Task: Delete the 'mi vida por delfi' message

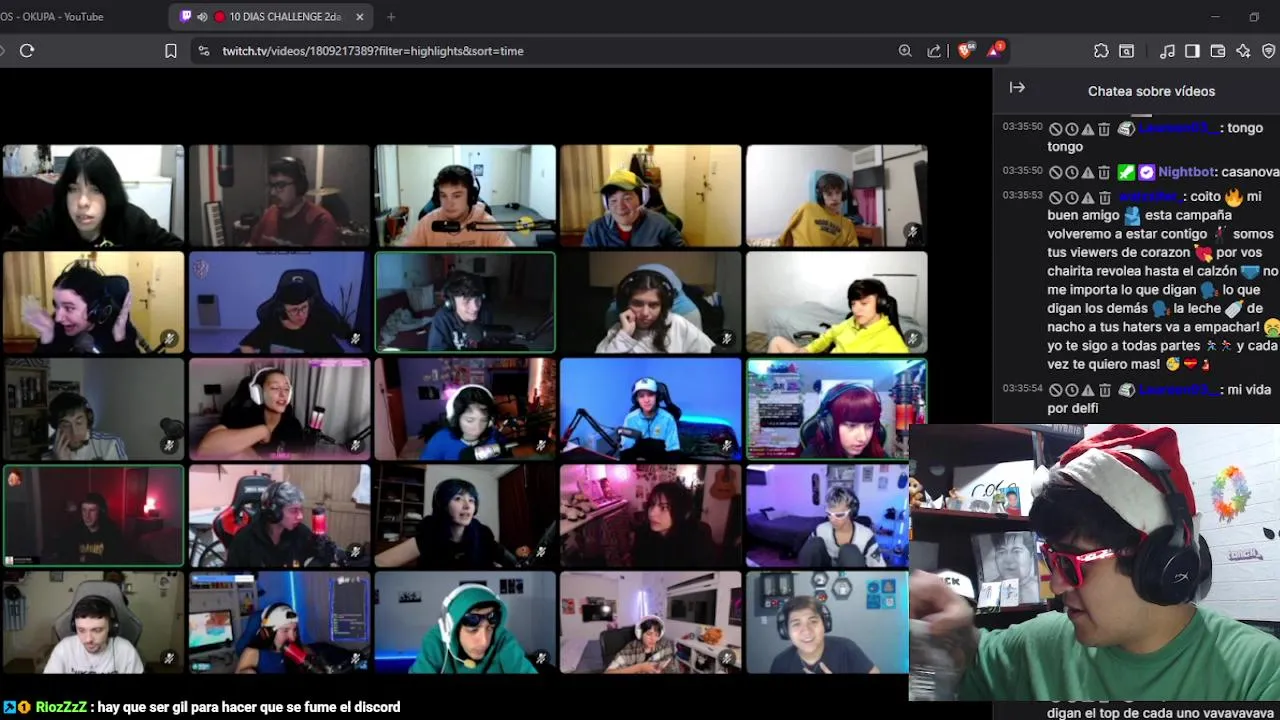Action: click(1104, 390)
